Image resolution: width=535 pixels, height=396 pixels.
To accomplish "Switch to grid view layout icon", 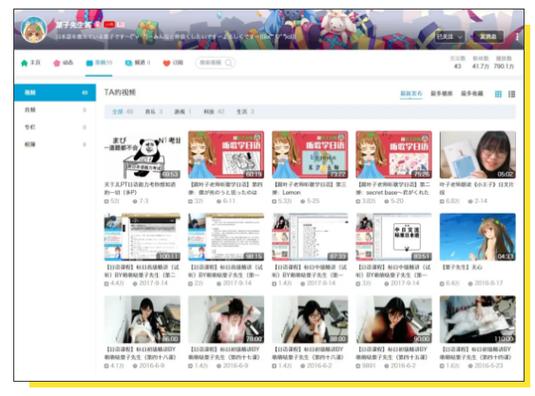I will coord(498,94).
